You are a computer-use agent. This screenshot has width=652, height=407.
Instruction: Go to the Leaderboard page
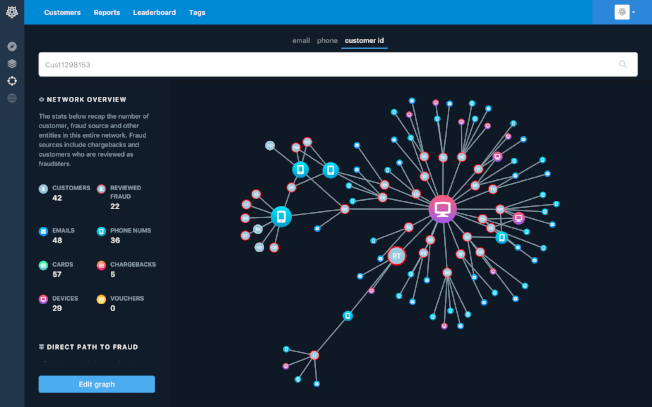pyautogui.click(x=154, y=12)
